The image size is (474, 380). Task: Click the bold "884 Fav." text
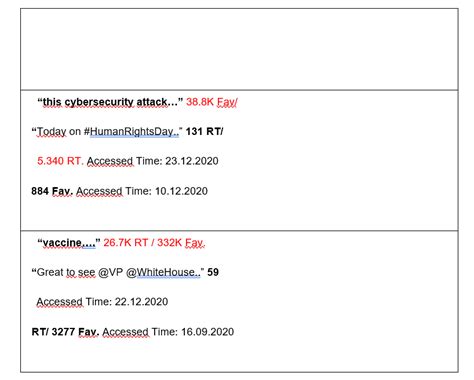coord(52,191)
